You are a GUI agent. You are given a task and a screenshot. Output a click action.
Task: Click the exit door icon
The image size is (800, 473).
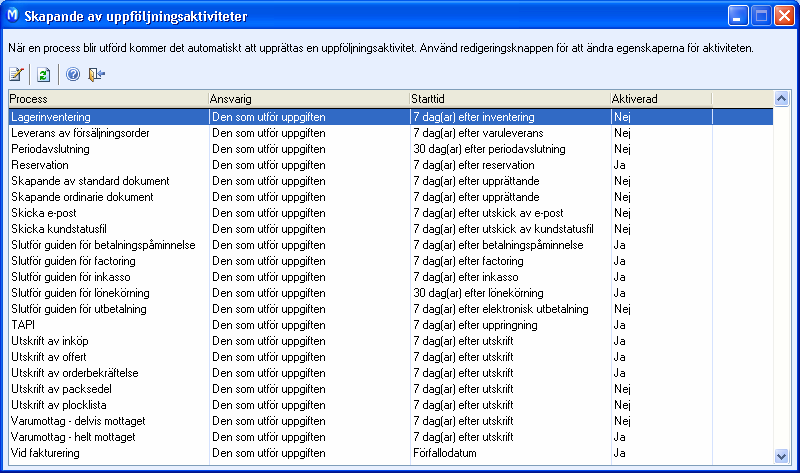[96, 74]
